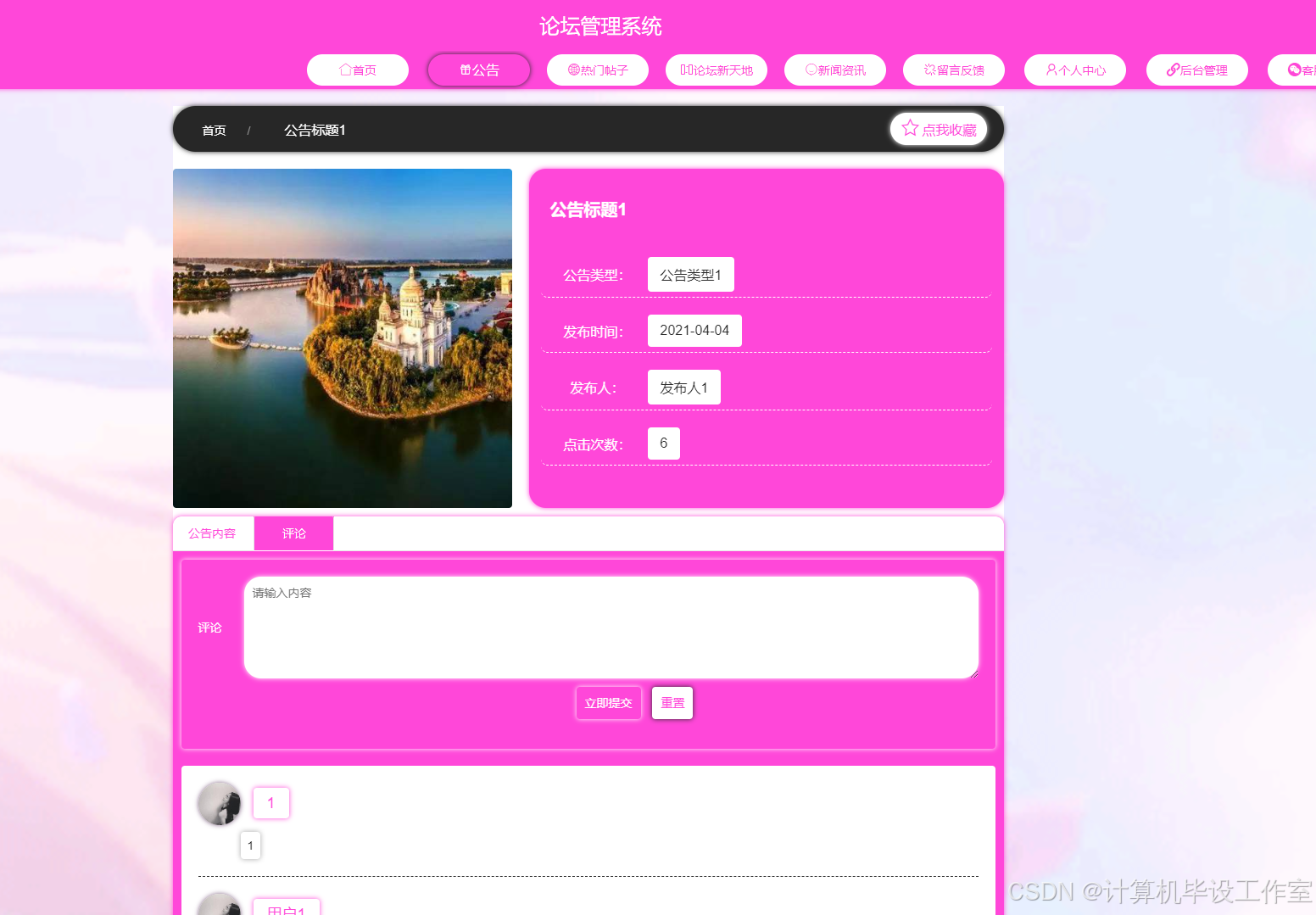Go to 论坛新天地 section
The image size is (1316, 915).
(717, 70)
